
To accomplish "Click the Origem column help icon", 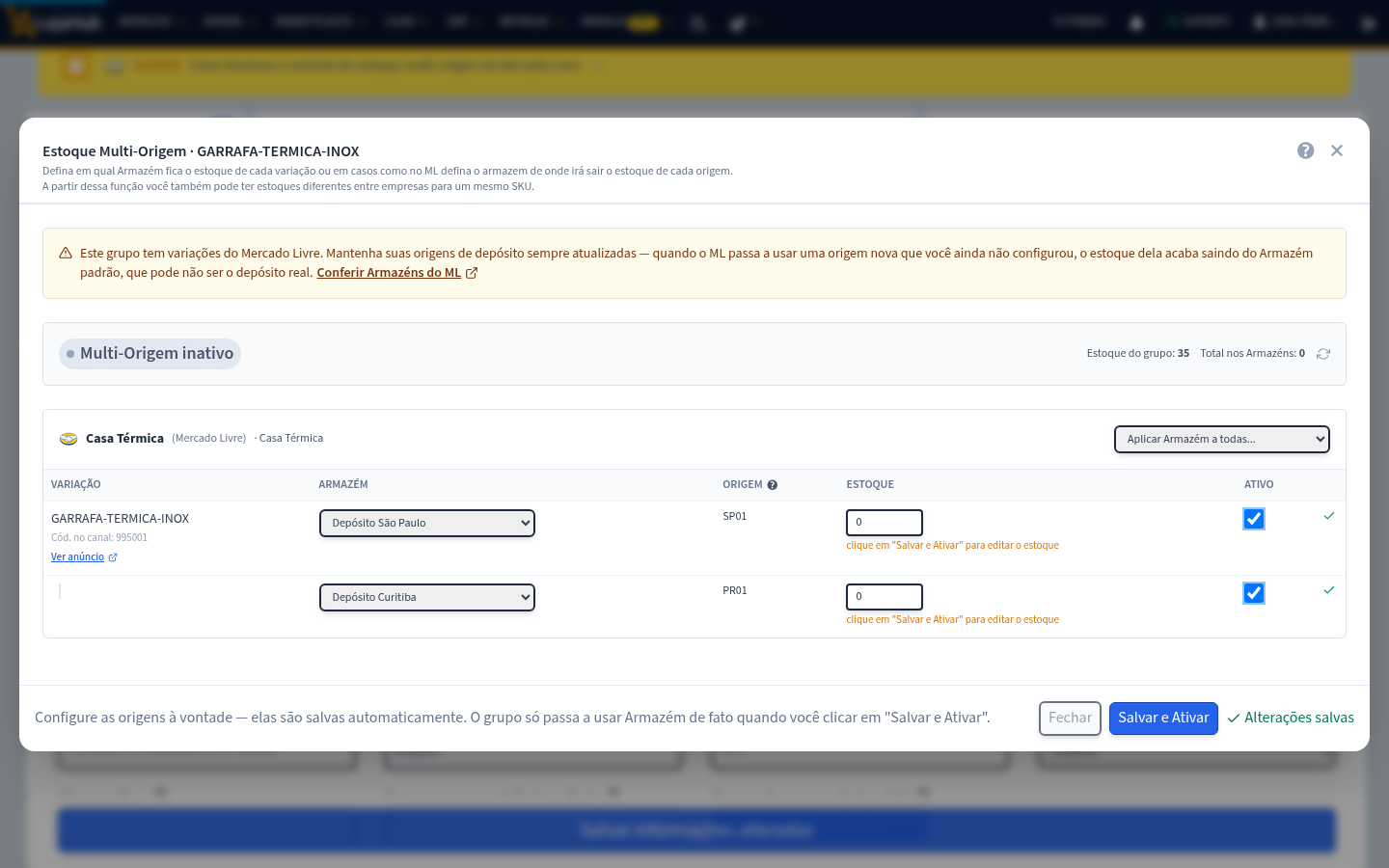I will point(772,485).
